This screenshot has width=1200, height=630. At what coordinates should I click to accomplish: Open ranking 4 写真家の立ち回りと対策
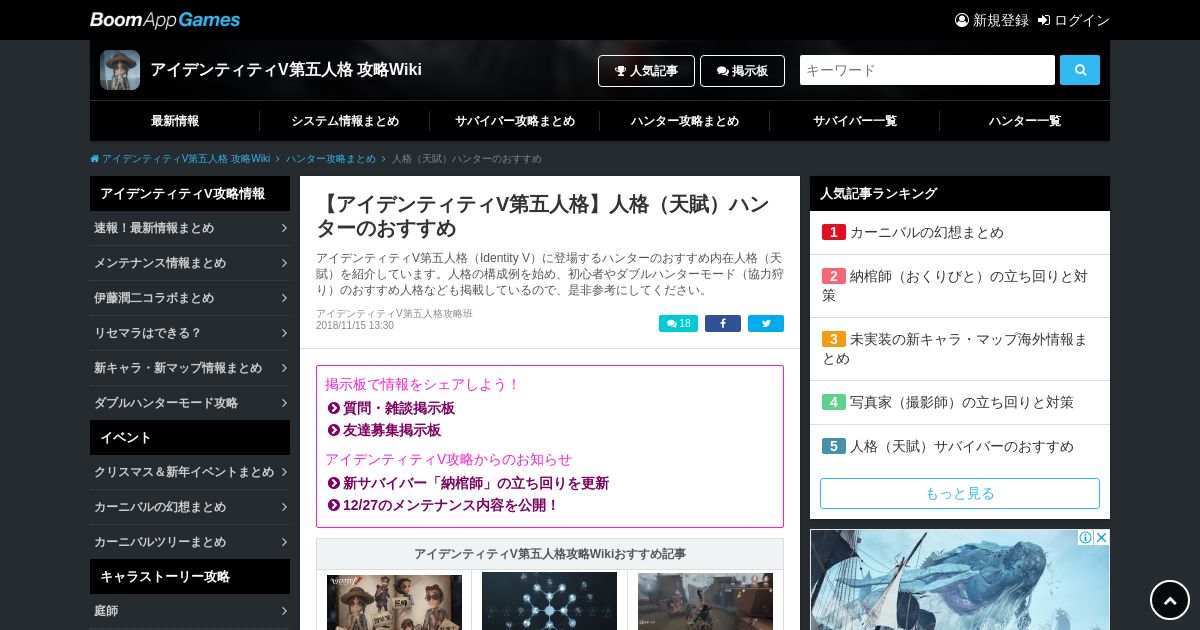coord(960,402)
